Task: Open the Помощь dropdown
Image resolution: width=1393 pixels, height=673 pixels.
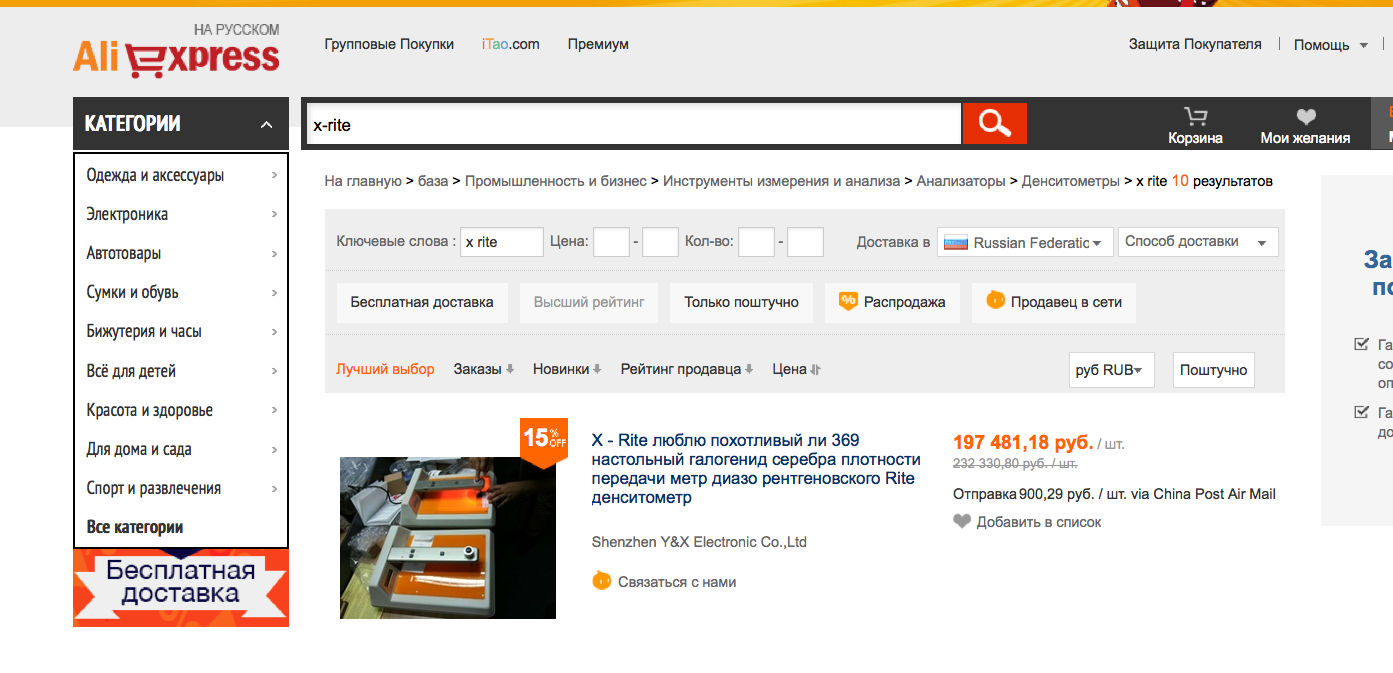Action: tap(1331, 45)
